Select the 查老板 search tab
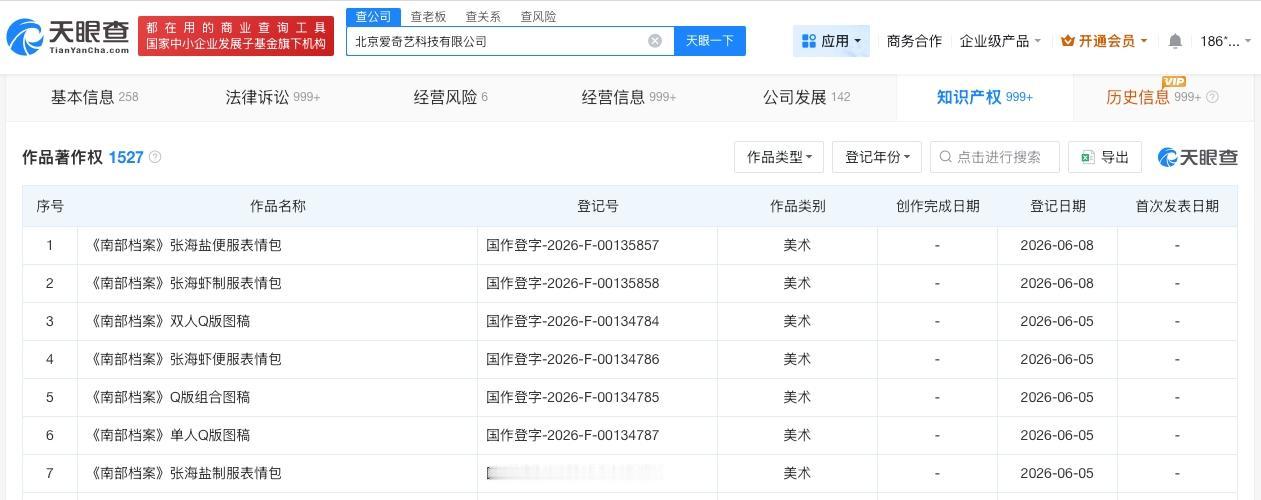Viewport: 1261px width, 500px height. point(428,16)
